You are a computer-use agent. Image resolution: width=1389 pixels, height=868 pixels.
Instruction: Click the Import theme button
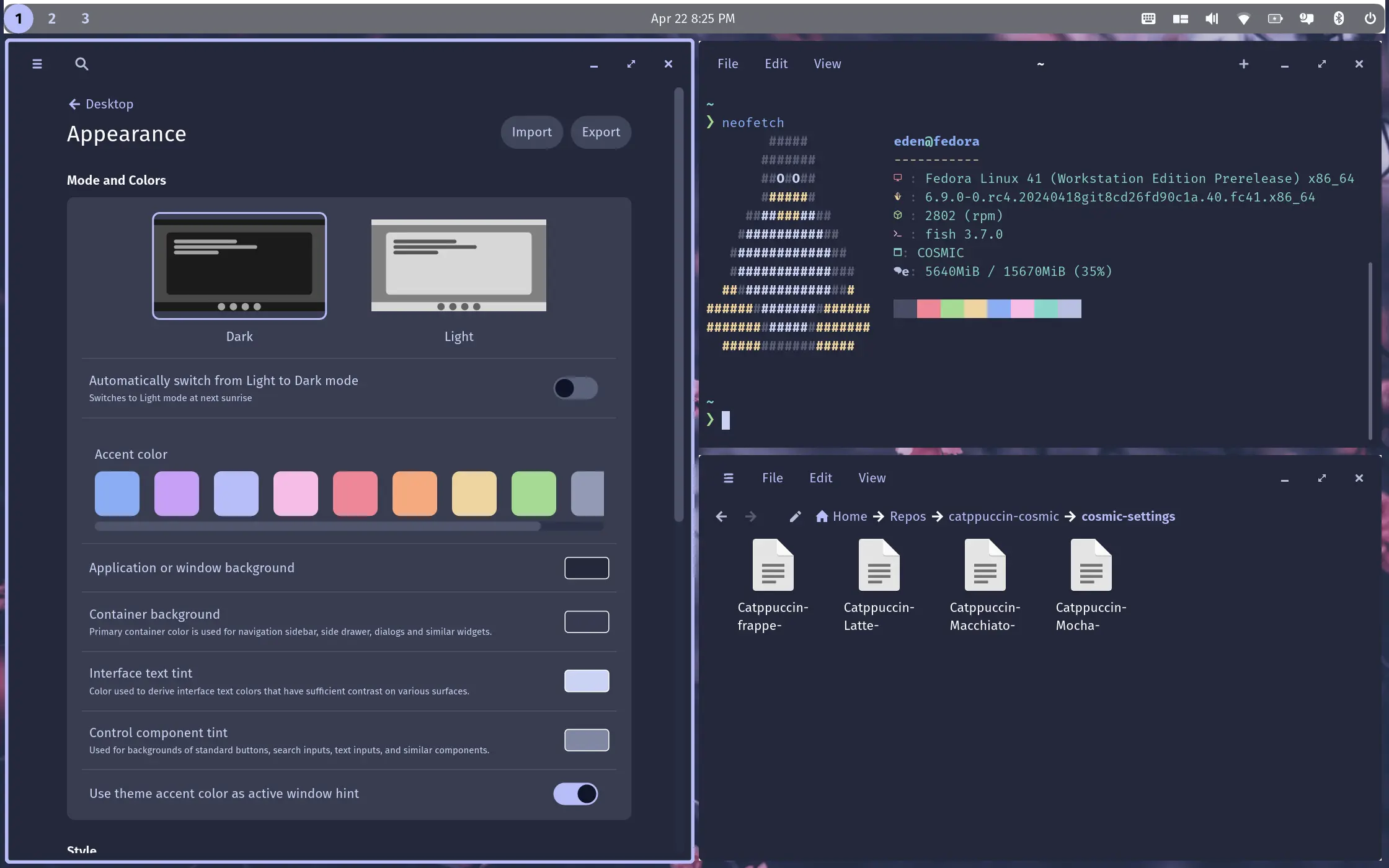[x=531, y=132]
